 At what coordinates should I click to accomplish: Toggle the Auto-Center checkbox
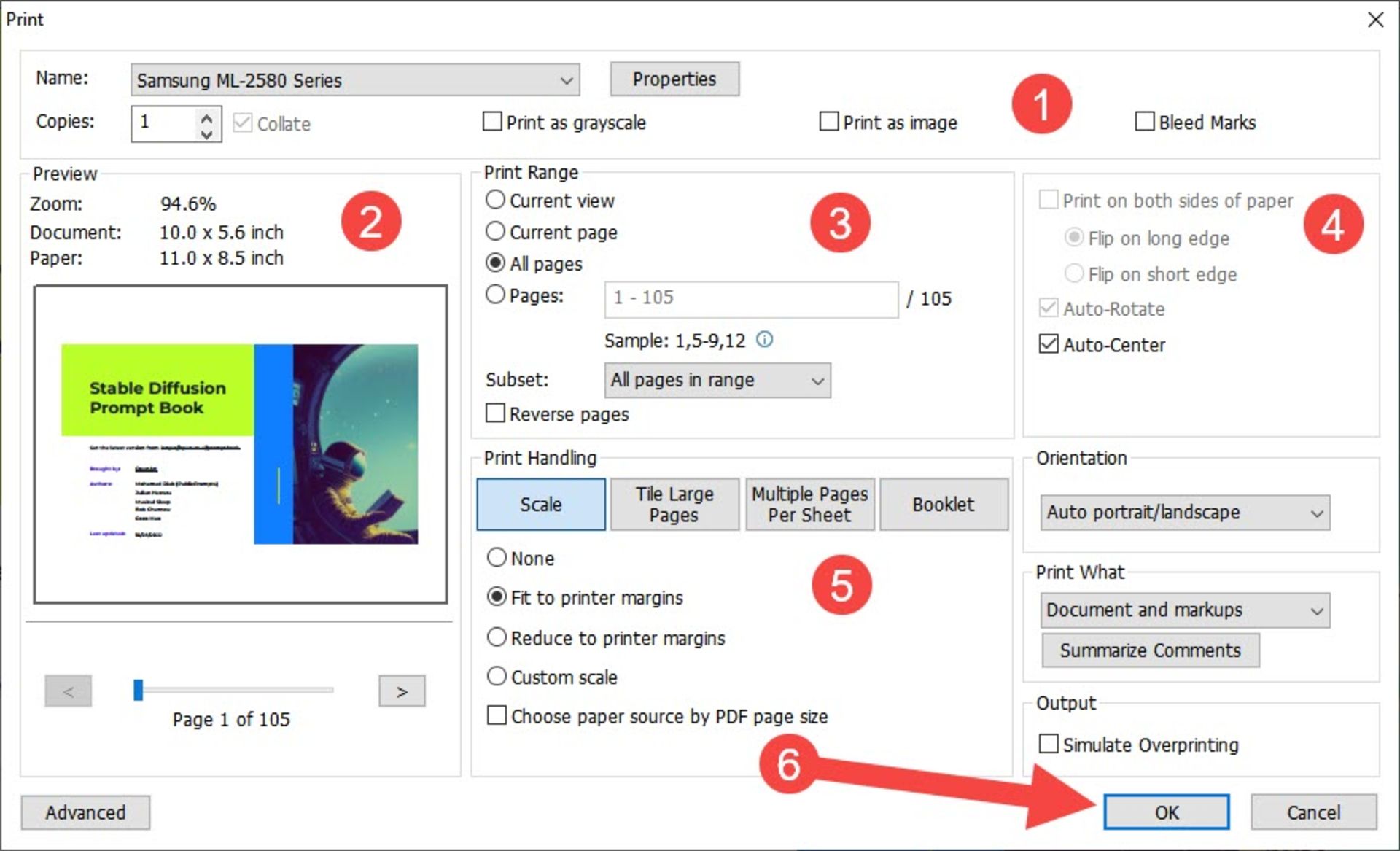(x=1049, y=344)
